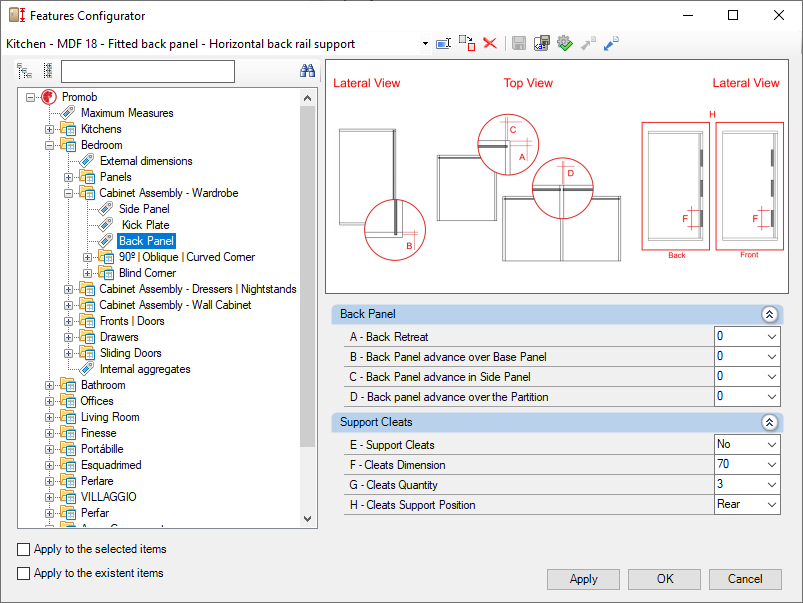
Task: Click the collapse tree icon
Action: pyautogui.click(x=47, y=71)
